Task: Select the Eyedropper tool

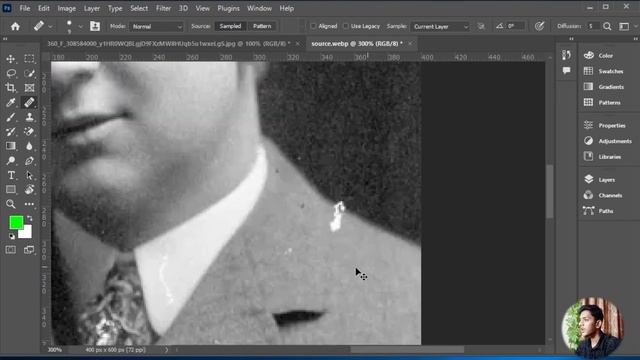Action: tap(11, 102)
